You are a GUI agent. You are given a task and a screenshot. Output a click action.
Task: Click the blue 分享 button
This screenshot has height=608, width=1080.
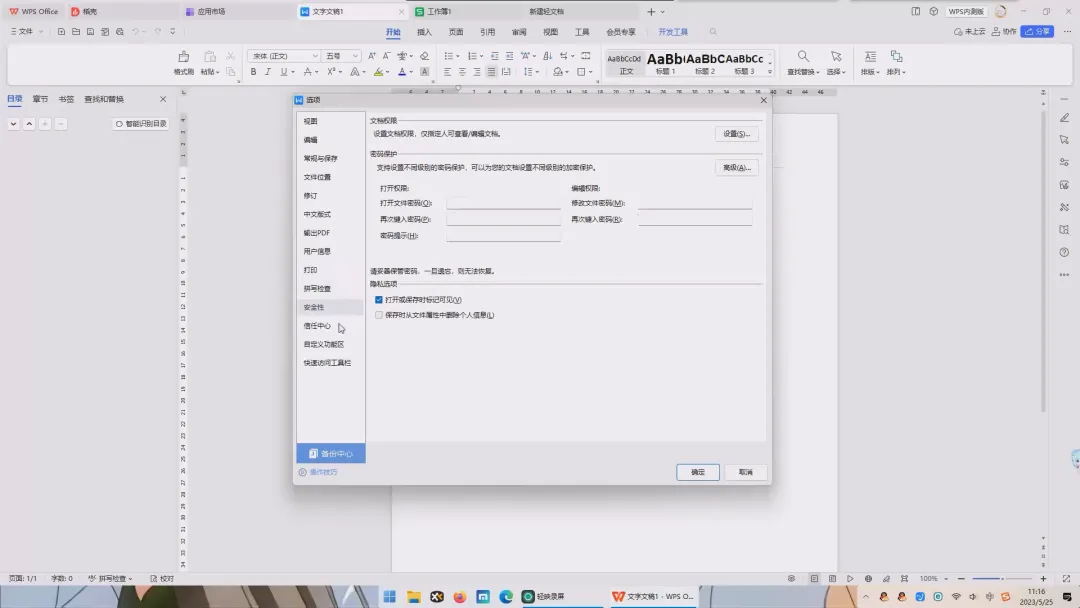click(x=1037, y=32)
